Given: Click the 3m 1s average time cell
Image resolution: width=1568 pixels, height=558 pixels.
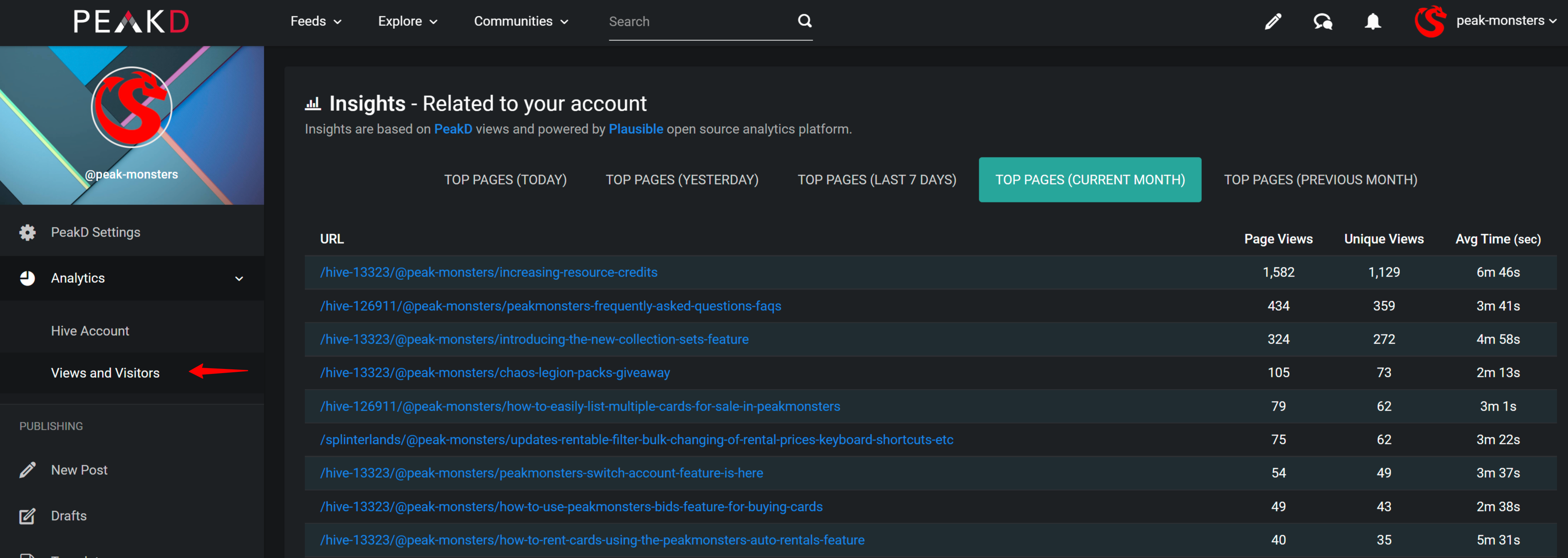Looking at the screenshot, I should point(1498,406).
